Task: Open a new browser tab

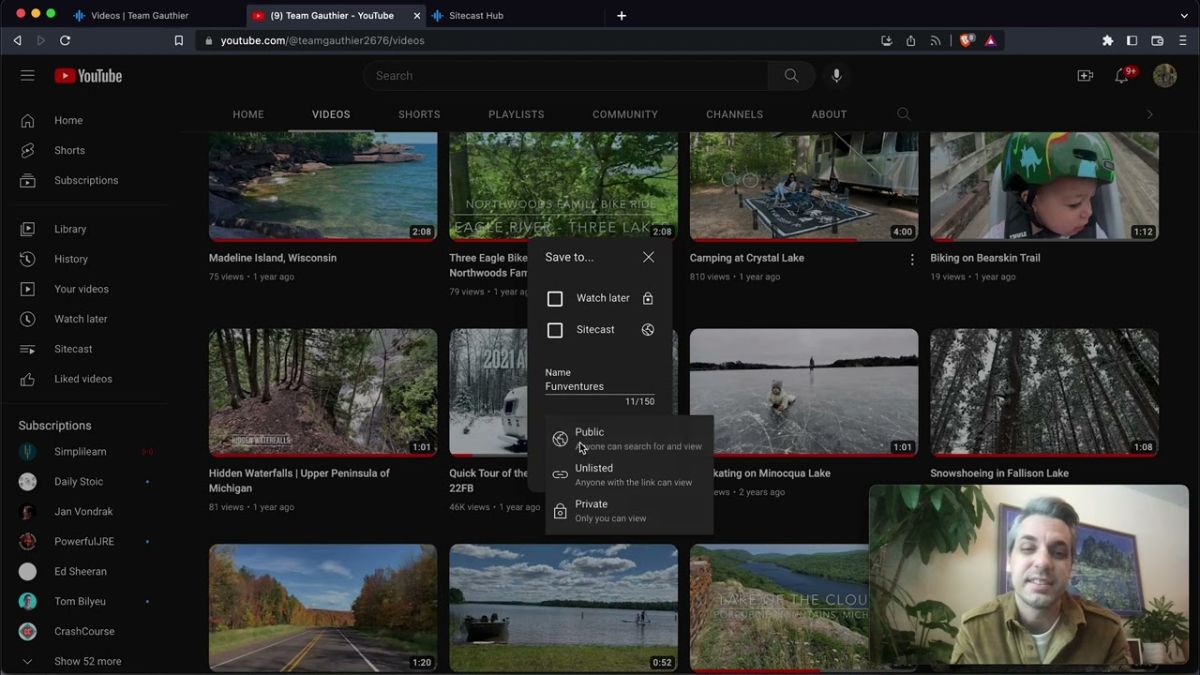Action: (x=621, y=16)
